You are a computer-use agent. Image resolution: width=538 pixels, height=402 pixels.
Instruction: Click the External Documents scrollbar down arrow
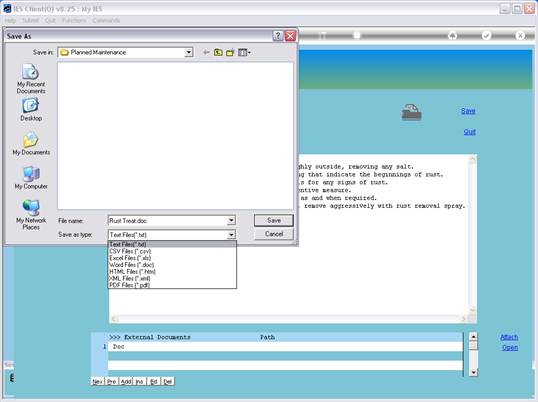click(x=473, y=372)
